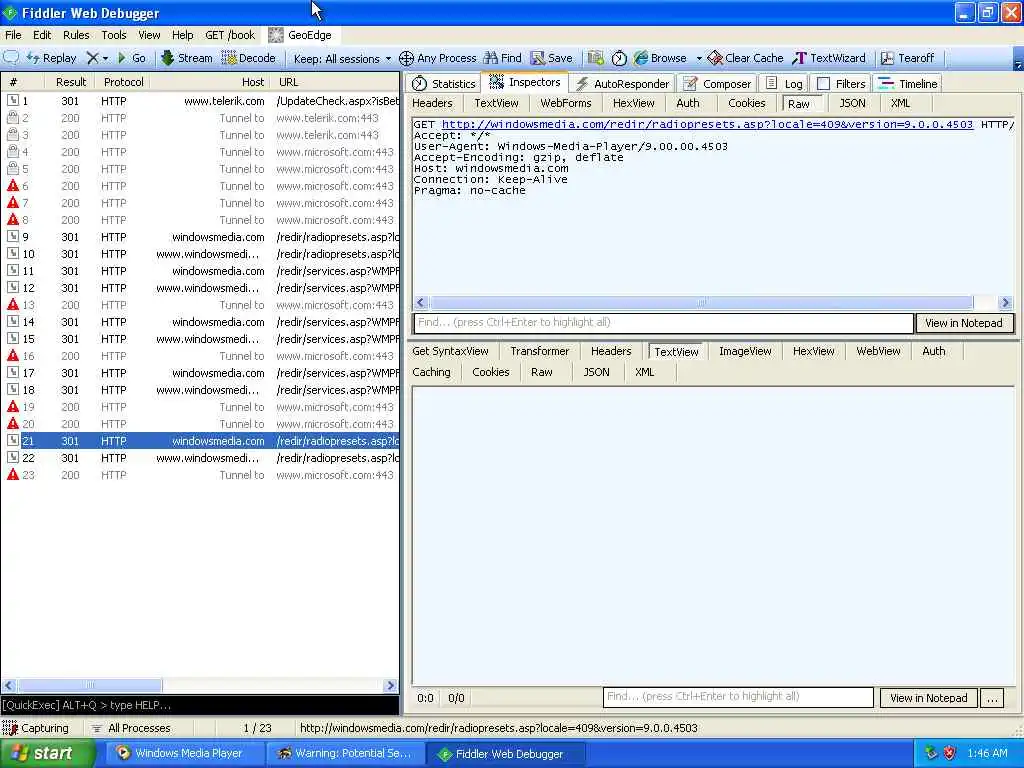Switch to the AutoResponder tab
The height and width of the screenshot is (768, 1024).
click(x=622, y=84)
